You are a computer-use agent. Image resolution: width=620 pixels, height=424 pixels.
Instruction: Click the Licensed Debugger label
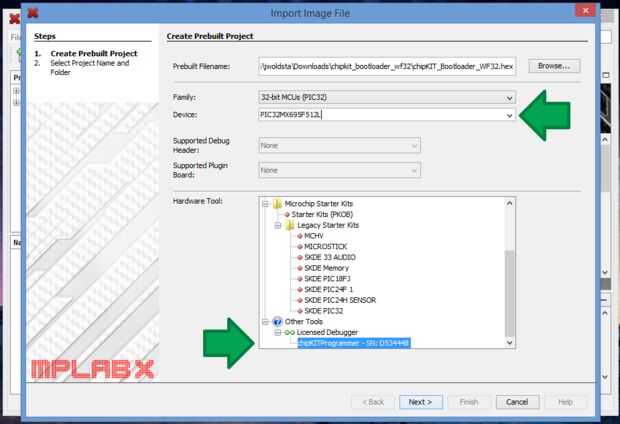coord(327,333)
